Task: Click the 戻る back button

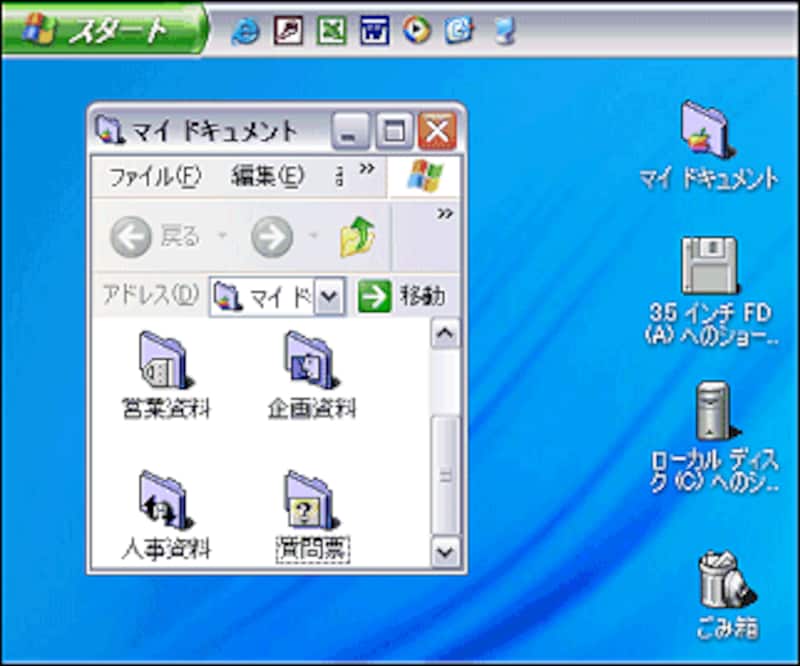Action: pos(155,238)
